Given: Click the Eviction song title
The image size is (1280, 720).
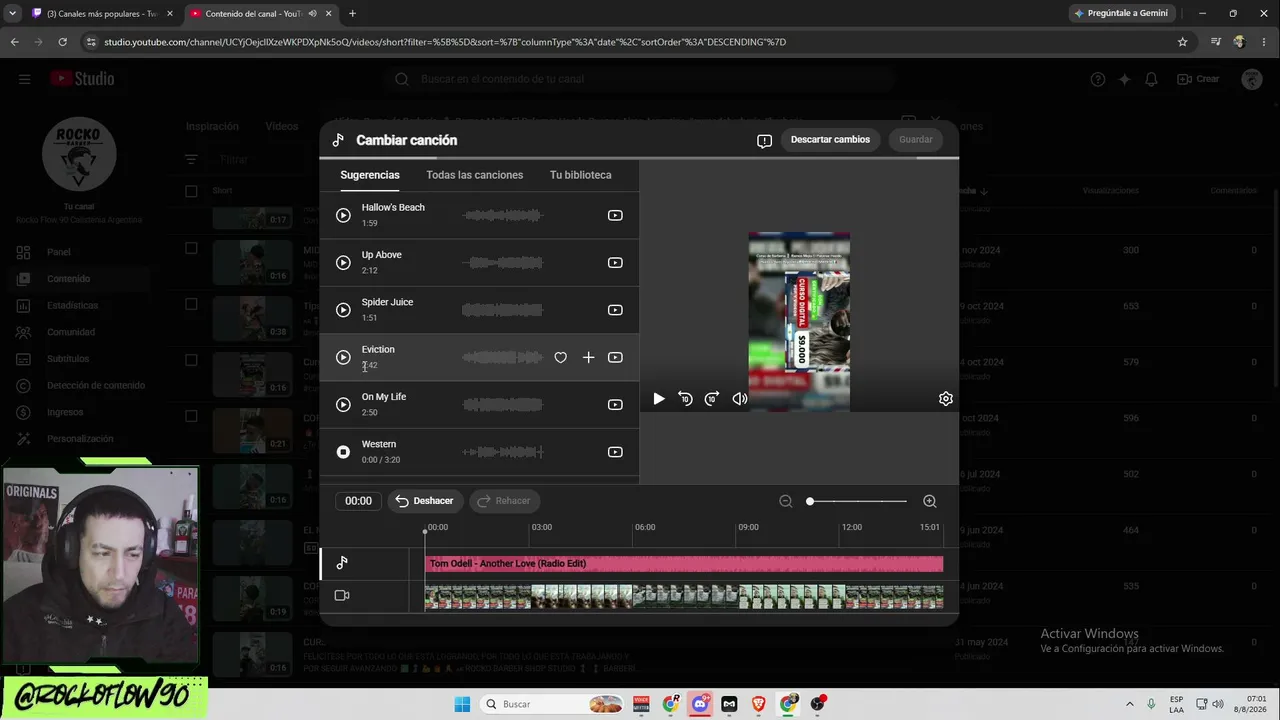Looking at the screenshot, I should [378, 349].
